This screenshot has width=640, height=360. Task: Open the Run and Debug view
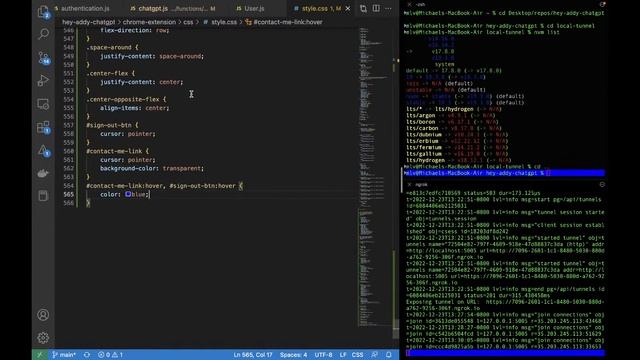tap(43, 80)
